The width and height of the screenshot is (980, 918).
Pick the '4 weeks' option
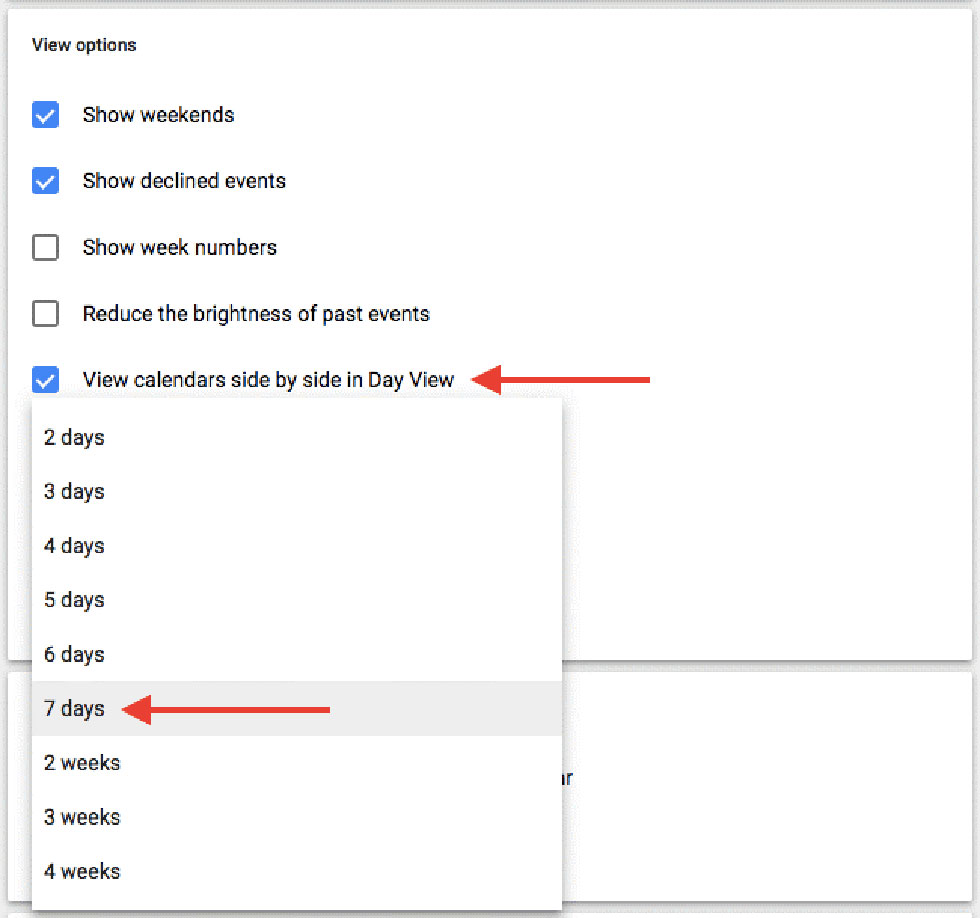click(x=82, y=871)
